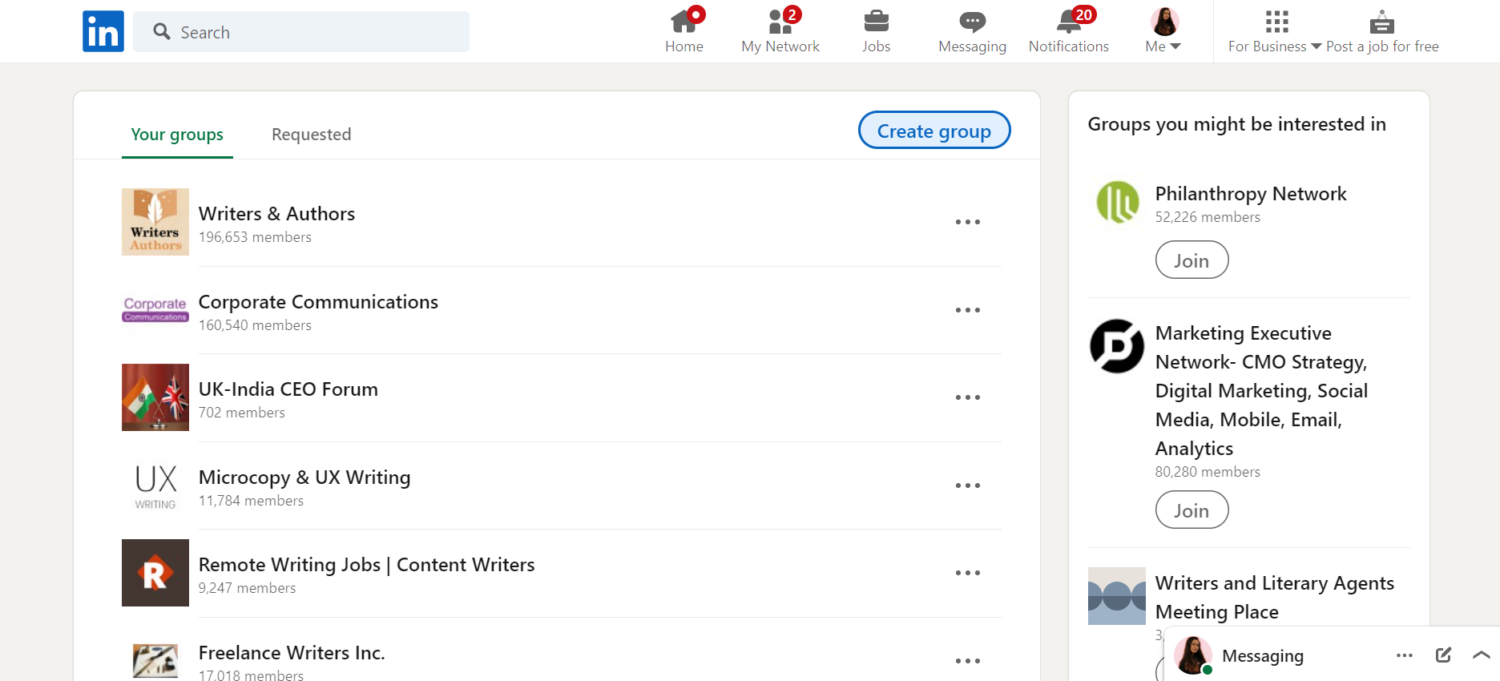
Task: Expand the Messaging overlay chevron
Action: click(1481, 655)
